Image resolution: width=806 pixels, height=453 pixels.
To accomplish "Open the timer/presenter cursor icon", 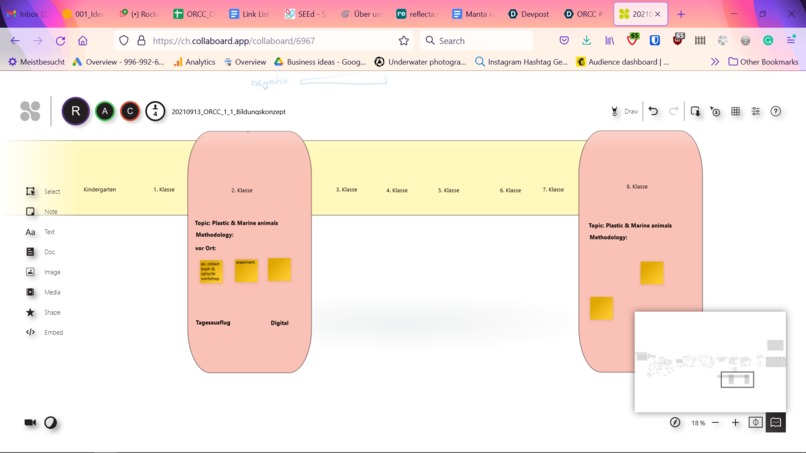I will [716, 111].
